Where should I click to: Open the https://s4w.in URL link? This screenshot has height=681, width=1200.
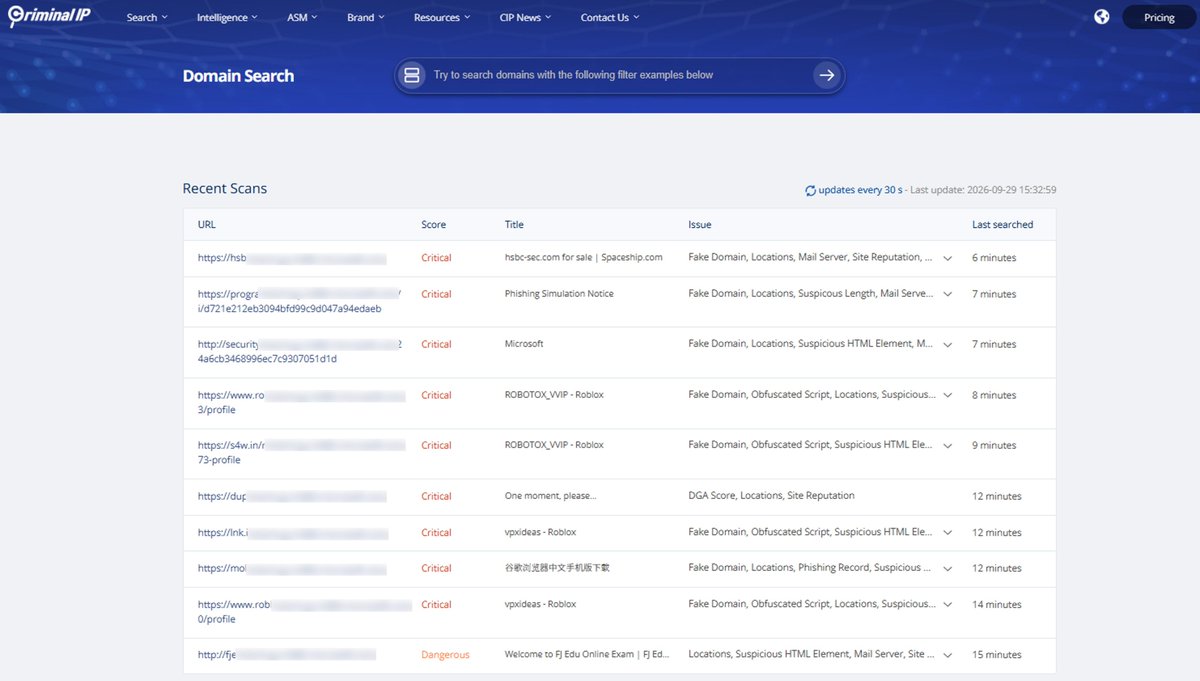tap(301, 452)
